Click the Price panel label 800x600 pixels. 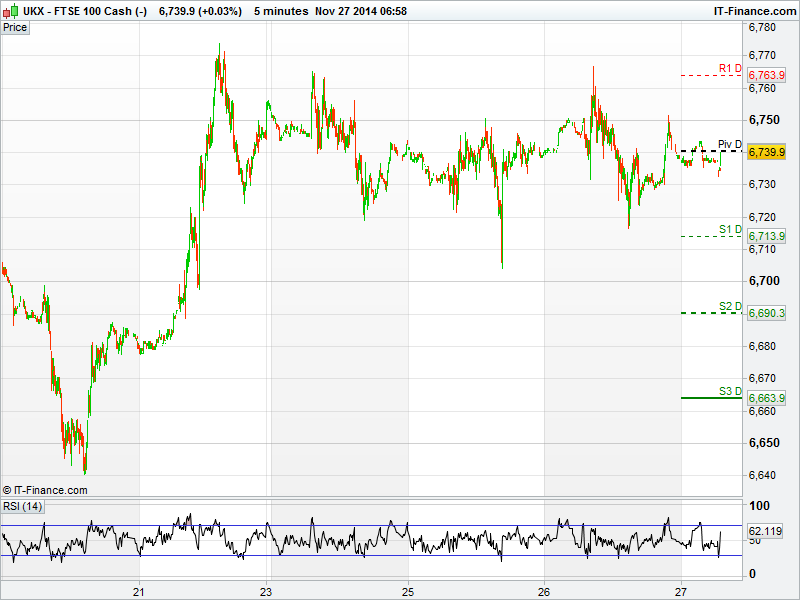[15, 27]
